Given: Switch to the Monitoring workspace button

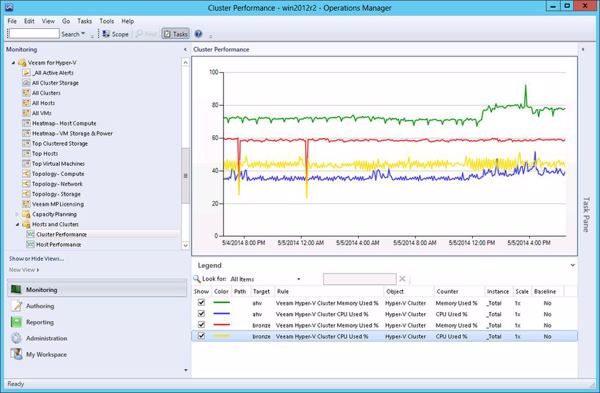Looking at the screenshot, I should point(97,290).
